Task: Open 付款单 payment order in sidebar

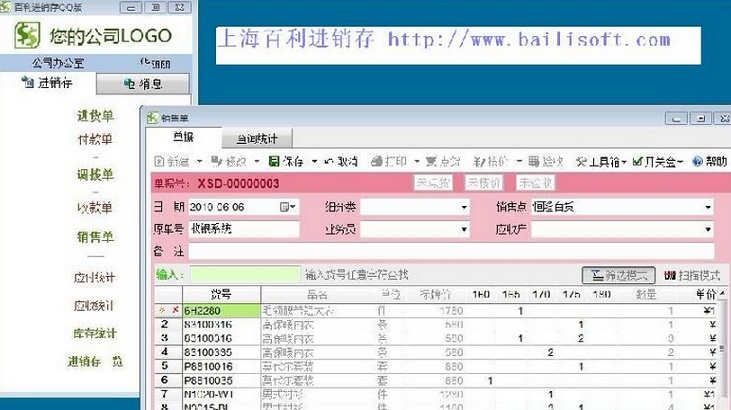Action: (95, 139)
